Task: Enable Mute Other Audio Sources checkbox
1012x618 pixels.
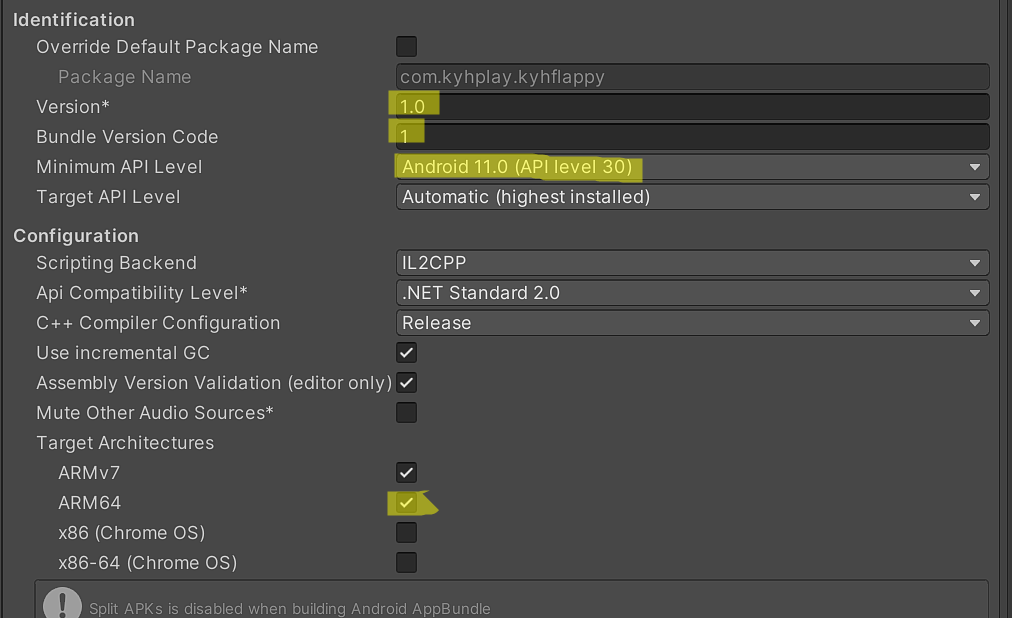Action: [406, 413]
